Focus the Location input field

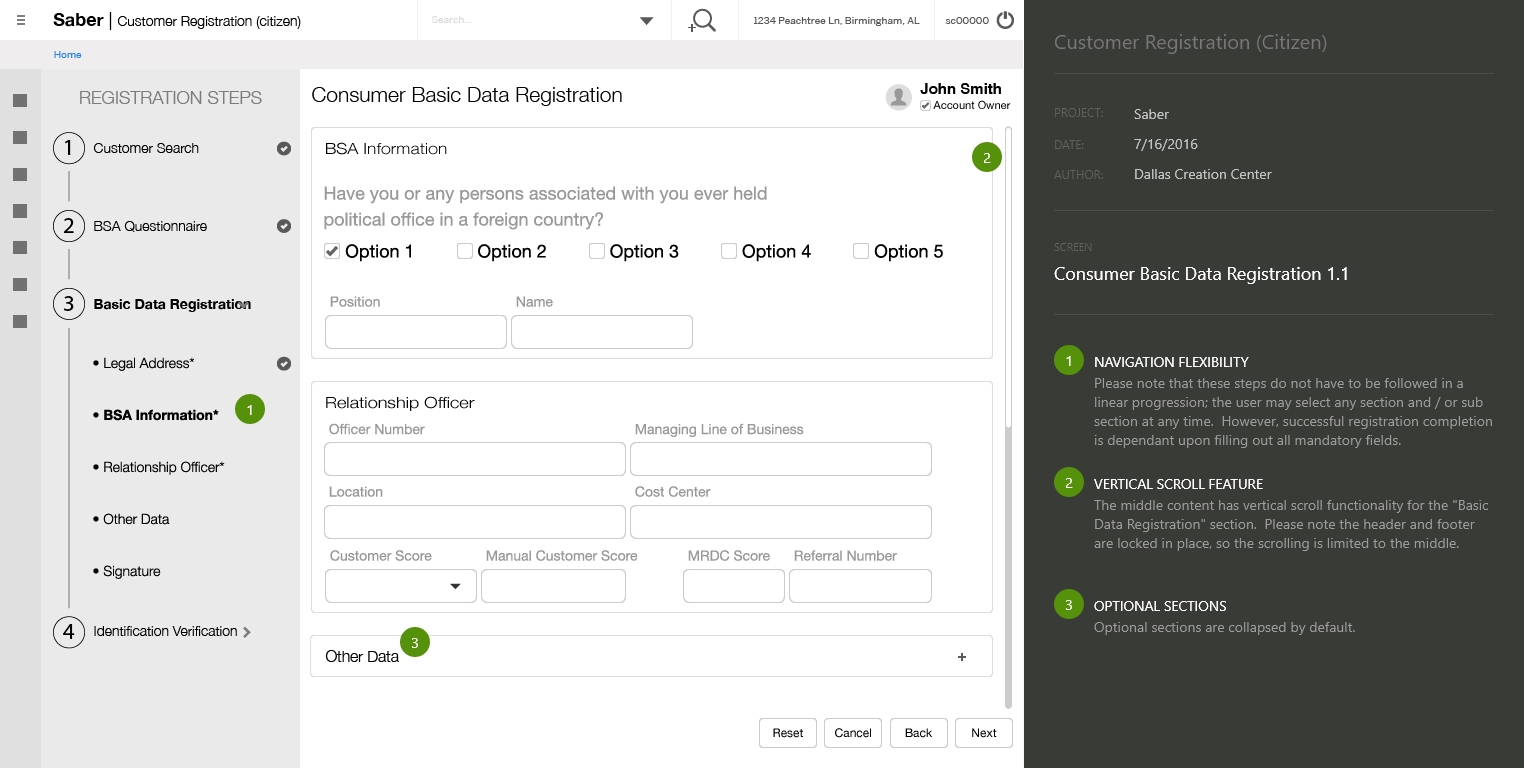point(475,522)
